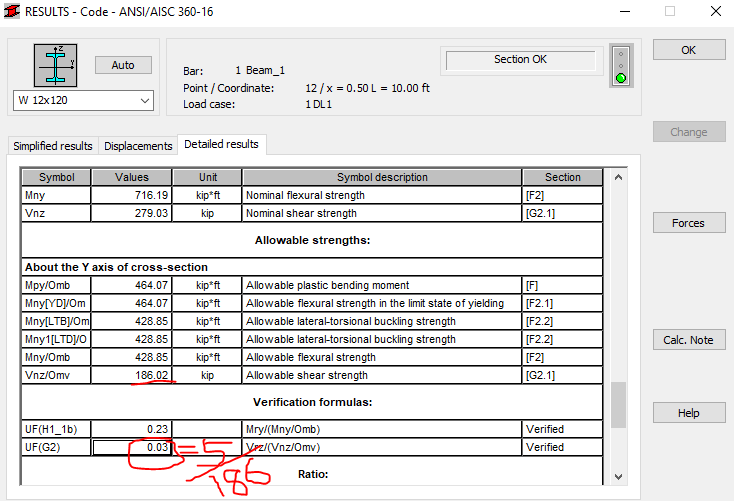This screenshot has width=734, height=501.
Task: Click the [F2.1] section reference cell
Action: [x=563, y=303]
